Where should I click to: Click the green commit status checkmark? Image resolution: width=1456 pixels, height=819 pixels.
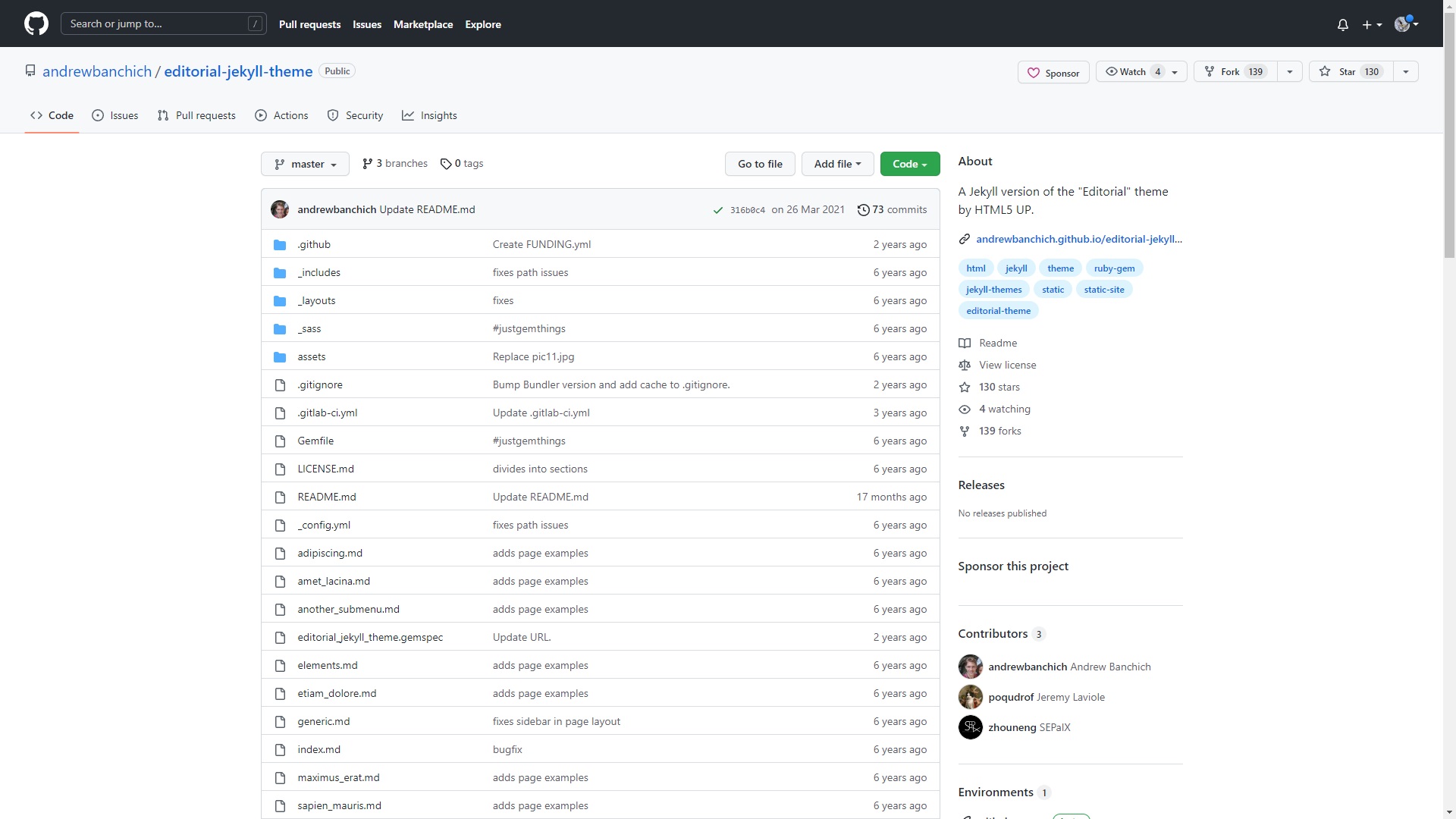click(717, 210)
